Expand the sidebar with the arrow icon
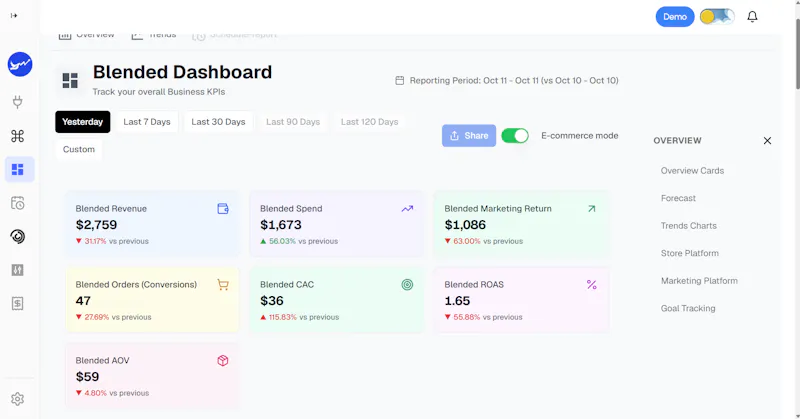Viewport: 800px width, 419px height. point(14,16)
